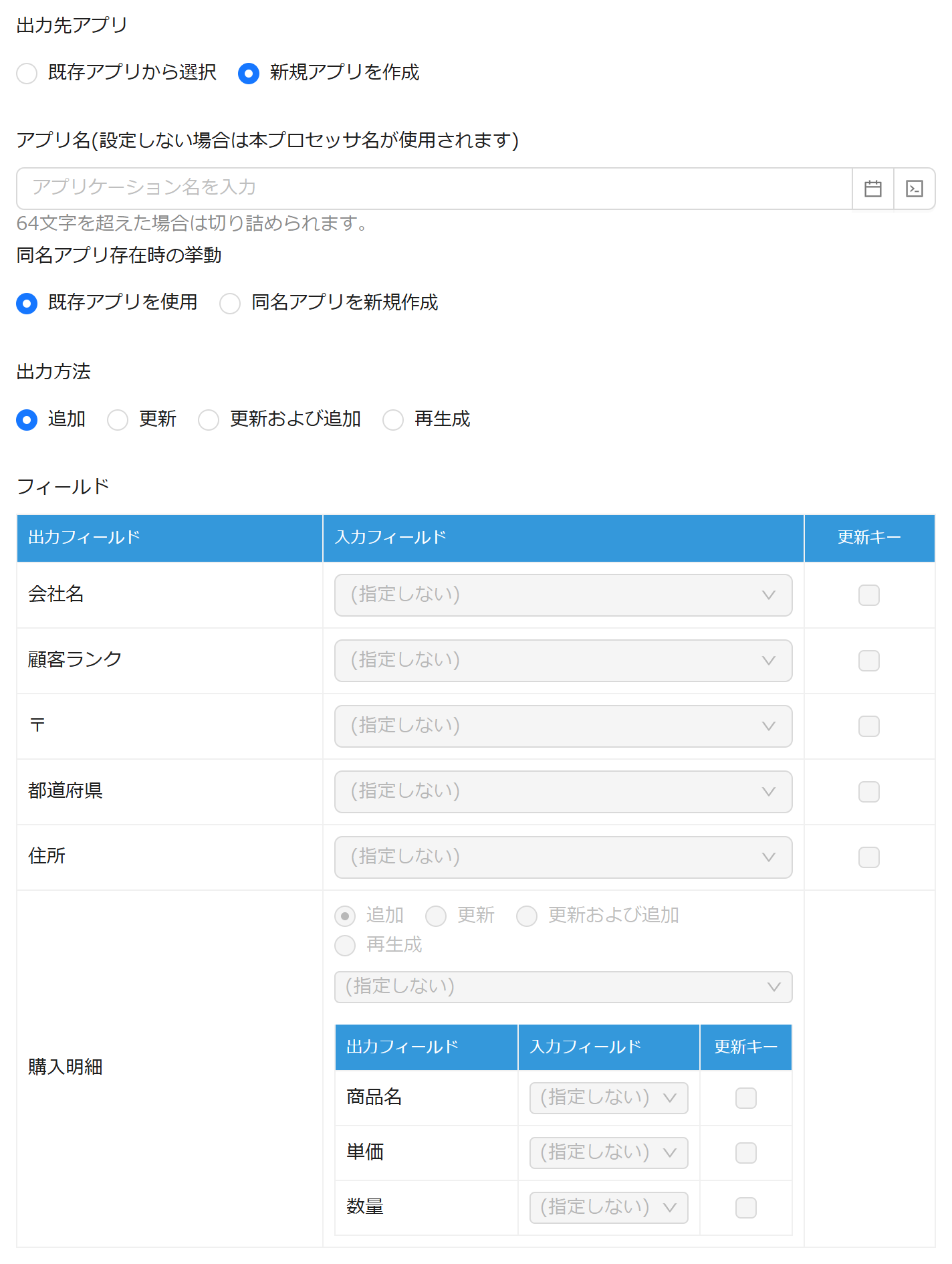Focus the アプリケーション名を入力 text field
Viewport: 952px width, 1264px height.
coord(435,189)
